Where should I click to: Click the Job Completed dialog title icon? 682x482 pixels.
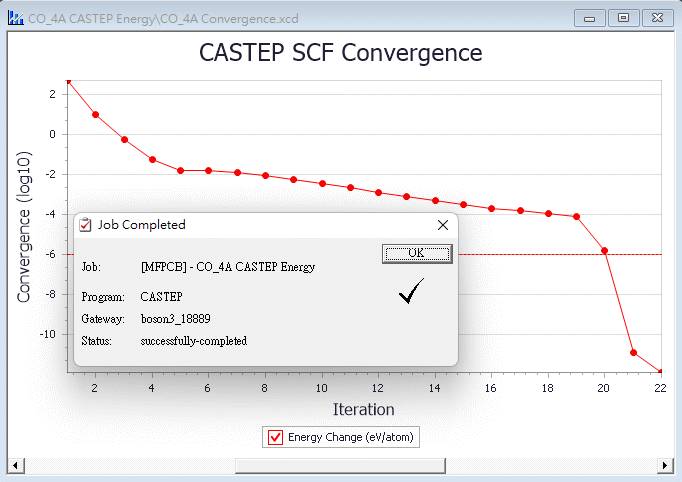[86, 225]
